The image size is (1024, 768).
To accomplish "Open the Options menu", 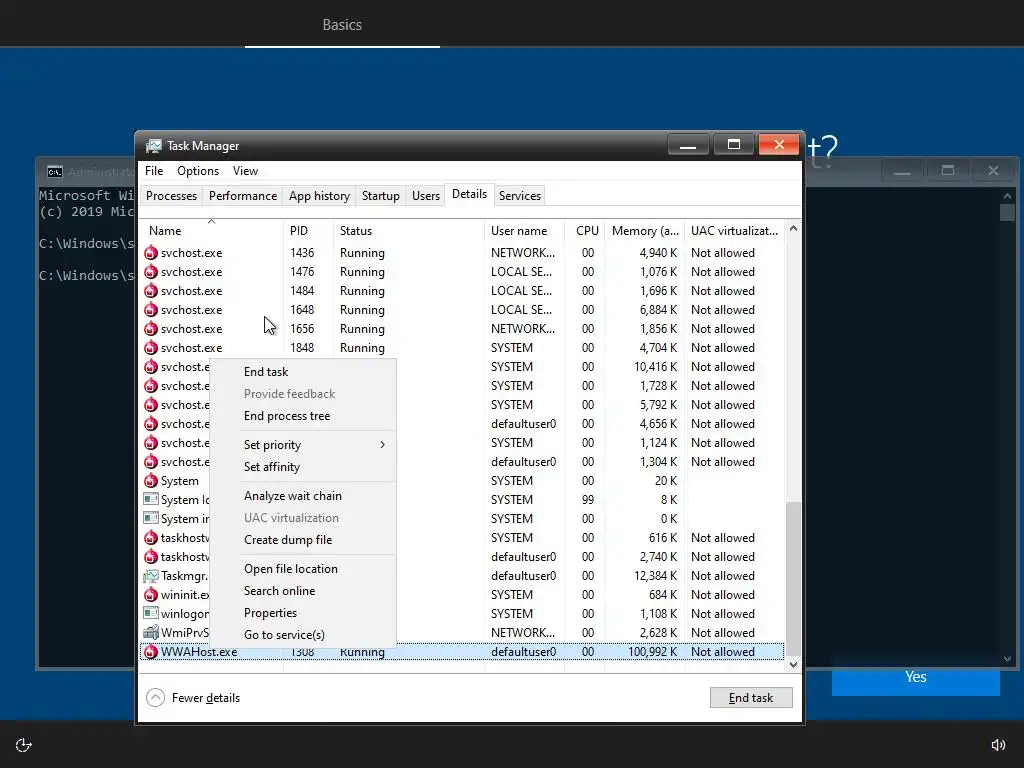I will click(198, 171).
